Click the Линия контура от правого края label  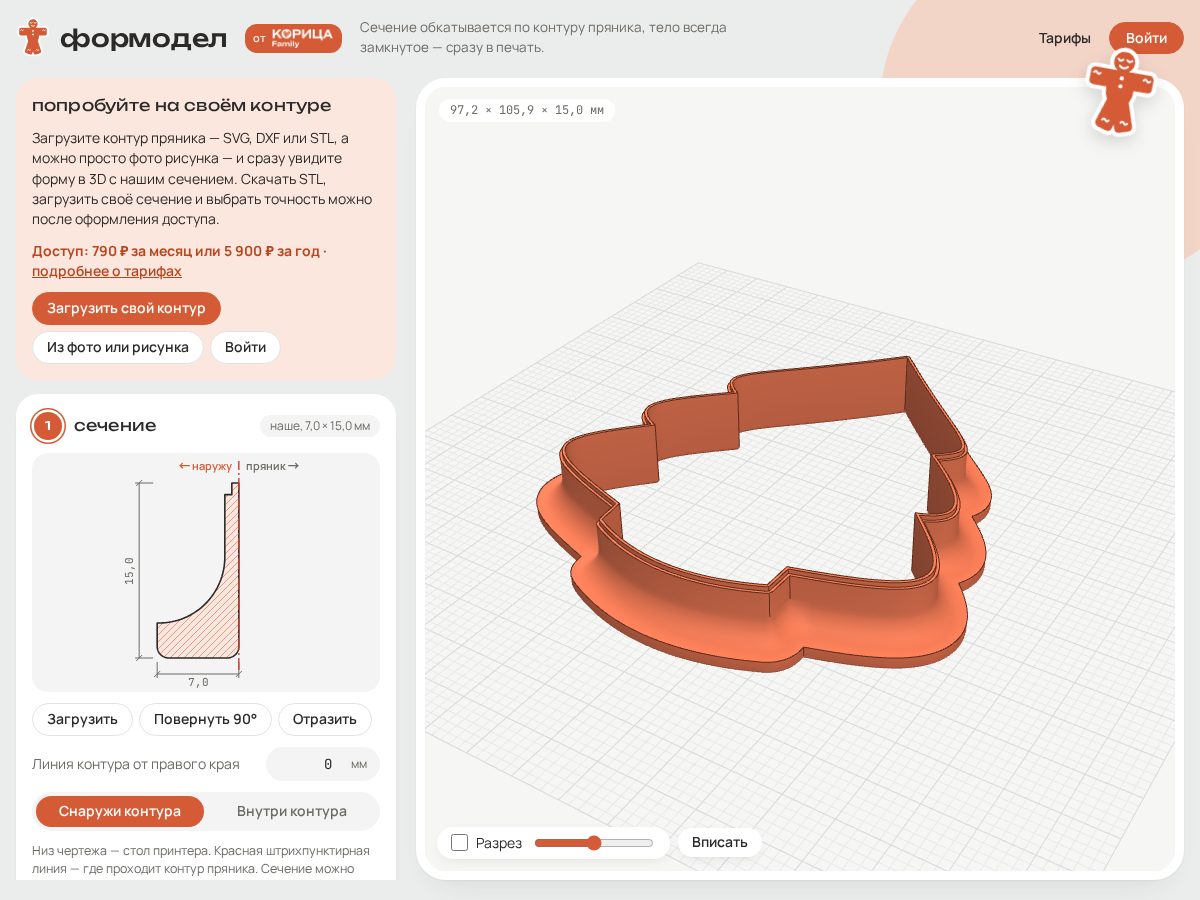pyautogui.click(x=136, y=764)
